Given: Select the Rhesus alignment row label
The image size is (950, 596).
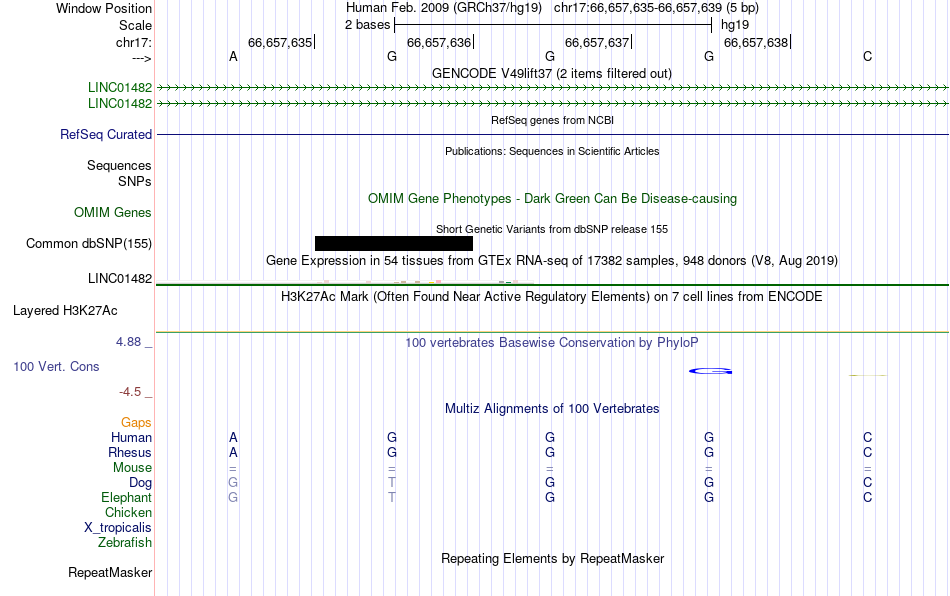Looking at the screenshot, I should pyautogui.click(x=130, y=452).
